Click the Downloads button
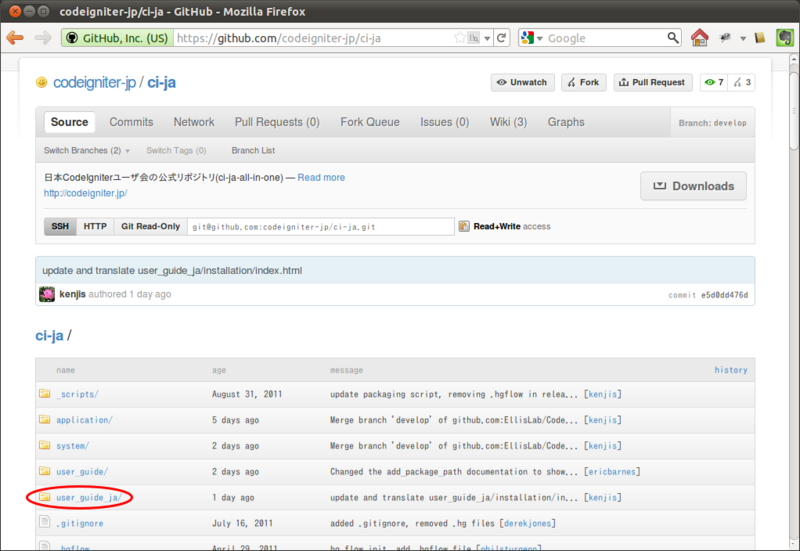The image size is (800, 551). pos(693,186)
